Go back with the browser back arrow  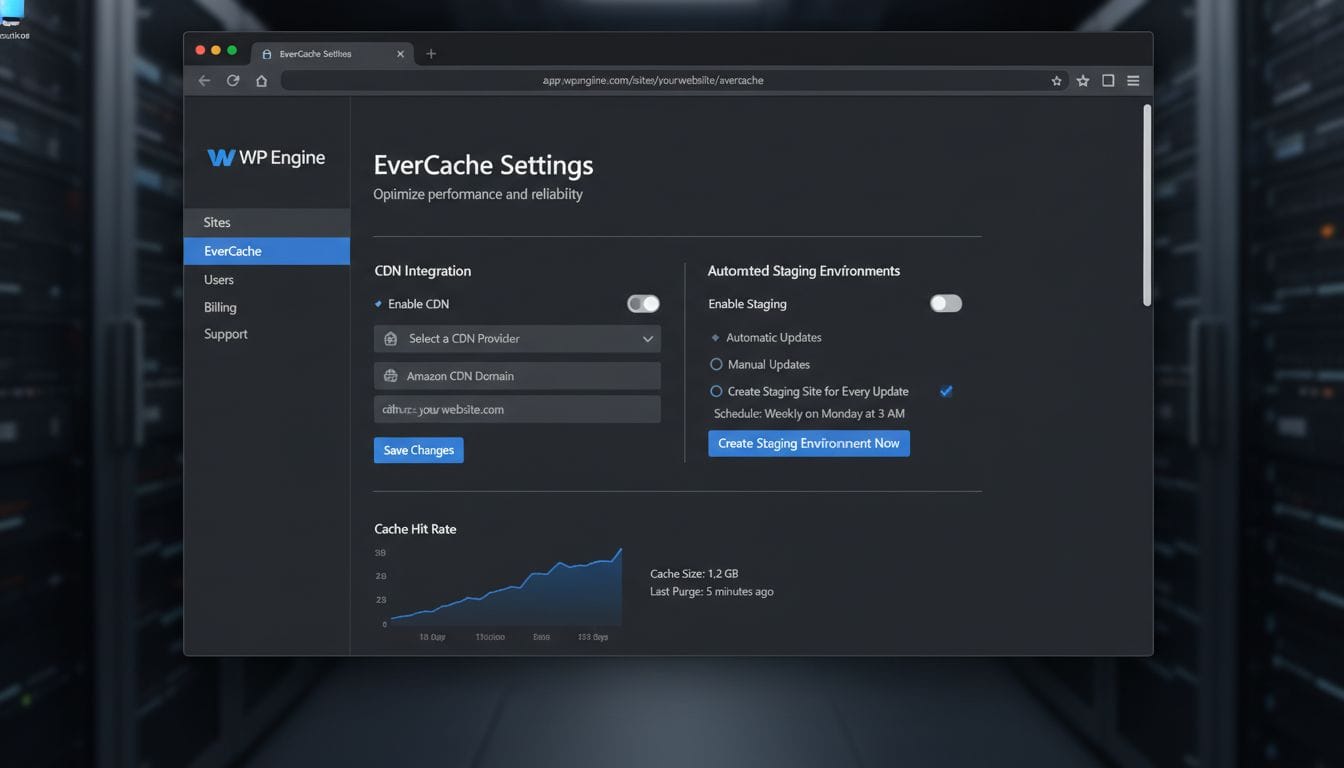point(204,81)
